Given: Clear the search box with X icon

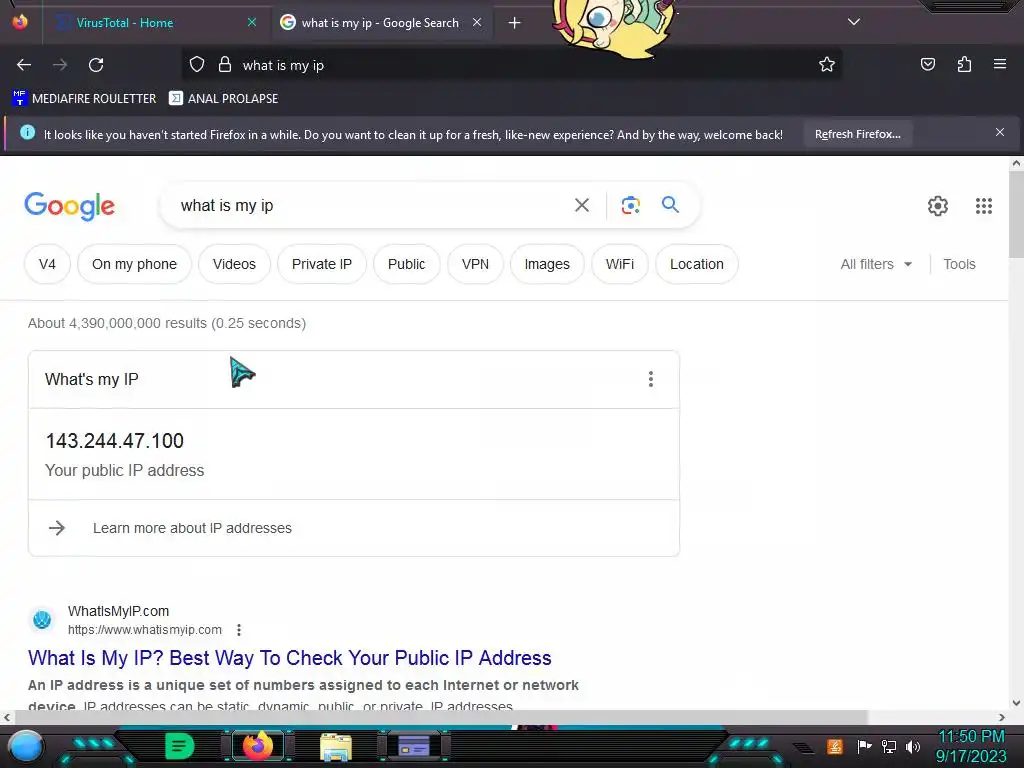Looking at the screenshot, I should [x=581, y=205].
